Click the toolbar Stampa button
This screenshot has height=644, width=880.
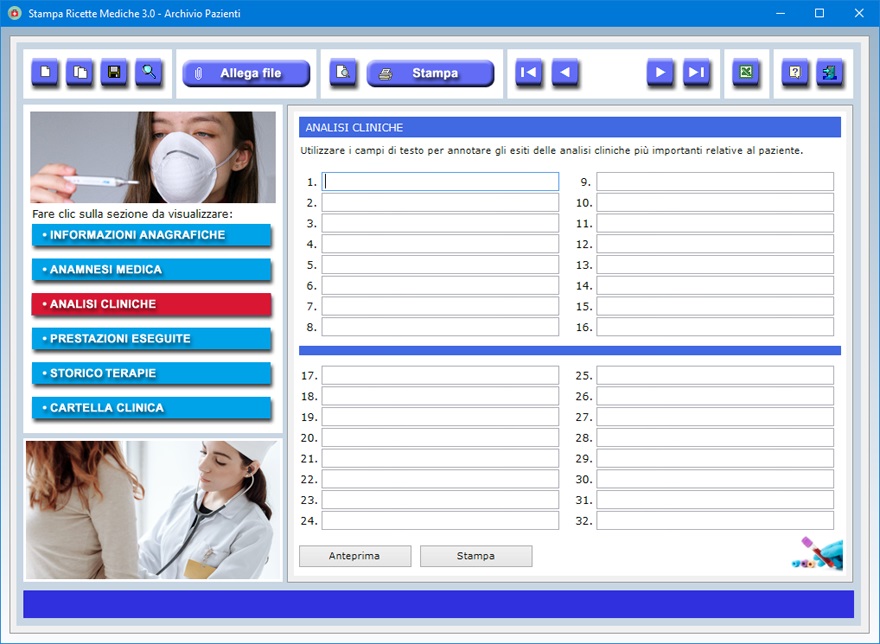[430, 73]
